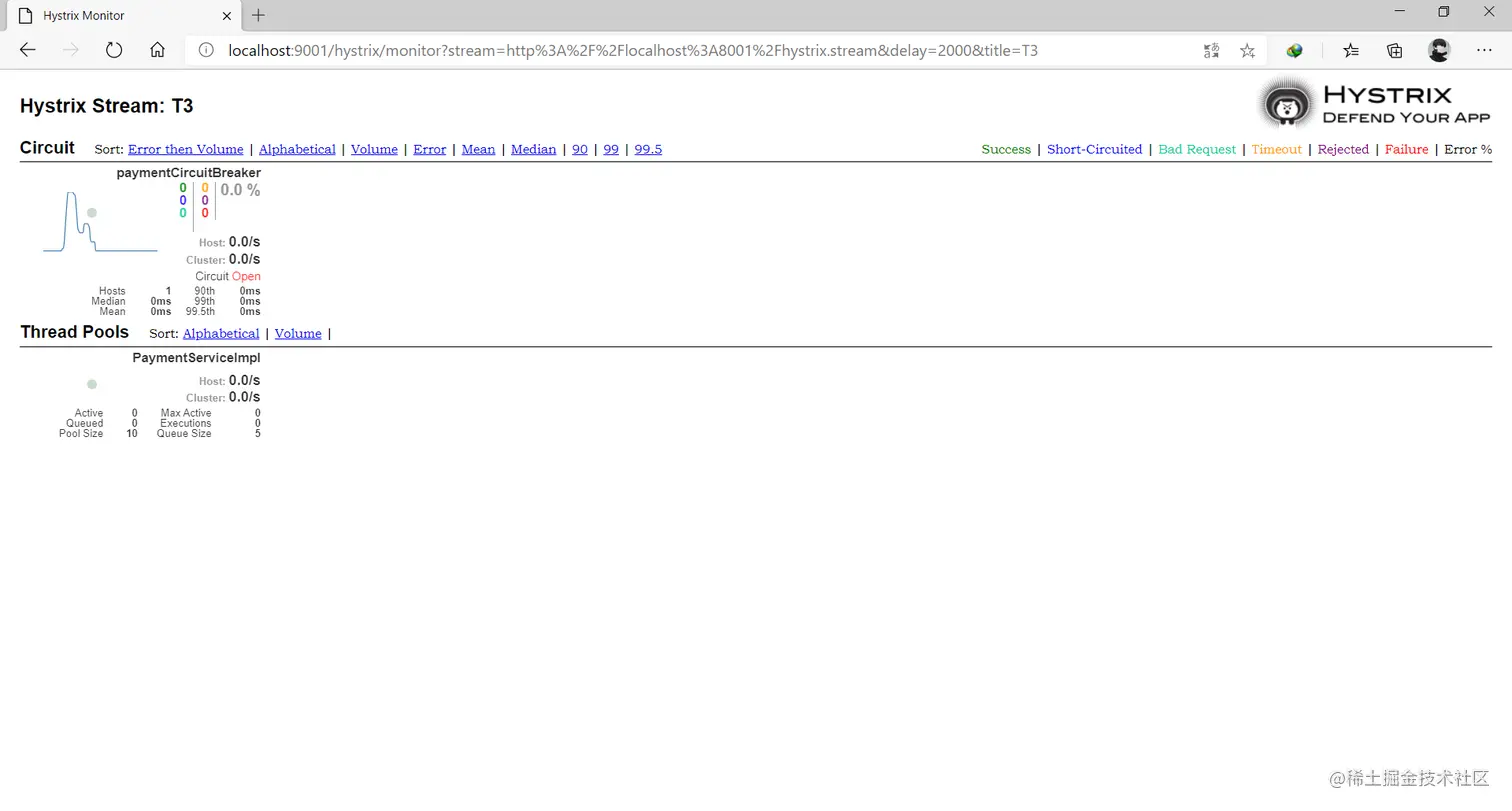Sort circuits by 90 percentile
Image resolution: width=1512 pixels, height=811 pixels.
tap(579, 149)
